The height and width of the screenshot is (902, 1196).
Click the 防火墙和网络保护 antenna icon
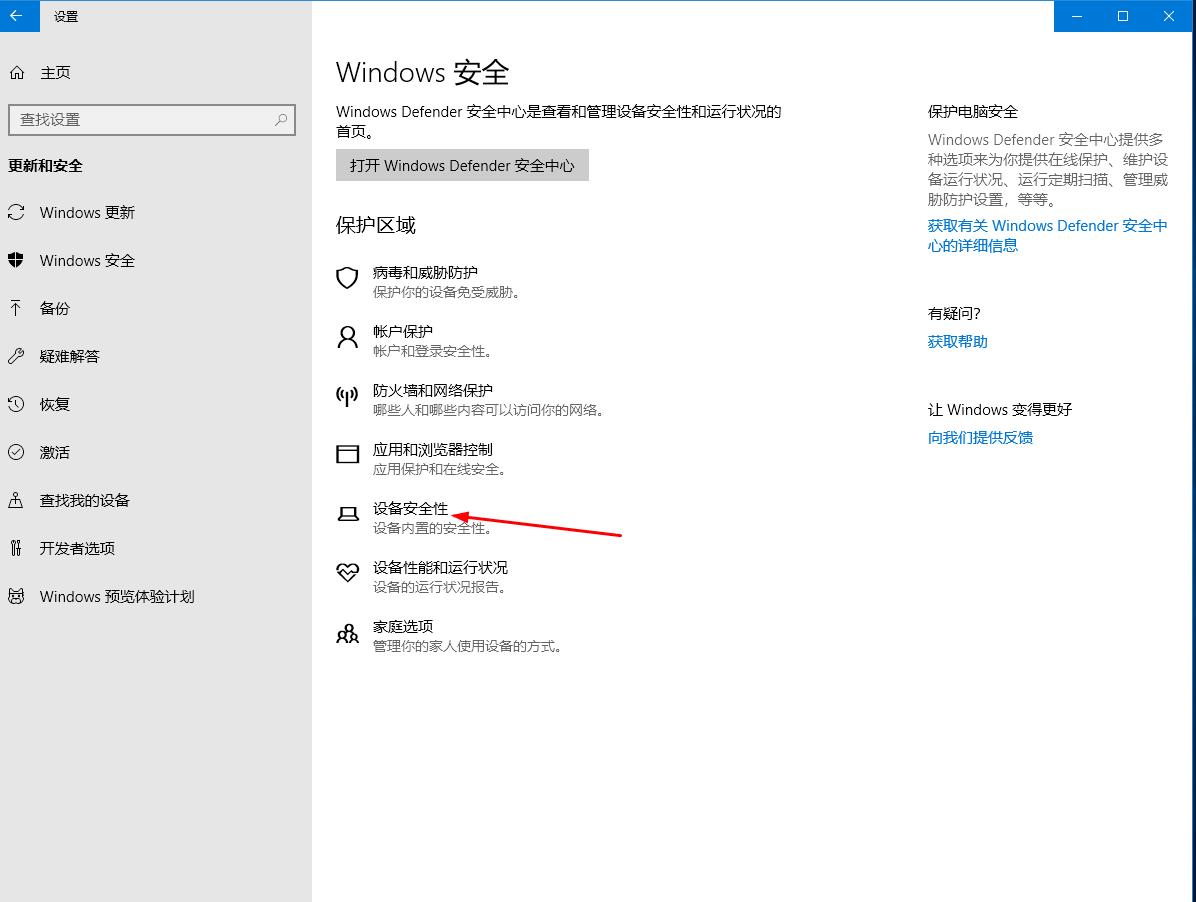point(347,396)
